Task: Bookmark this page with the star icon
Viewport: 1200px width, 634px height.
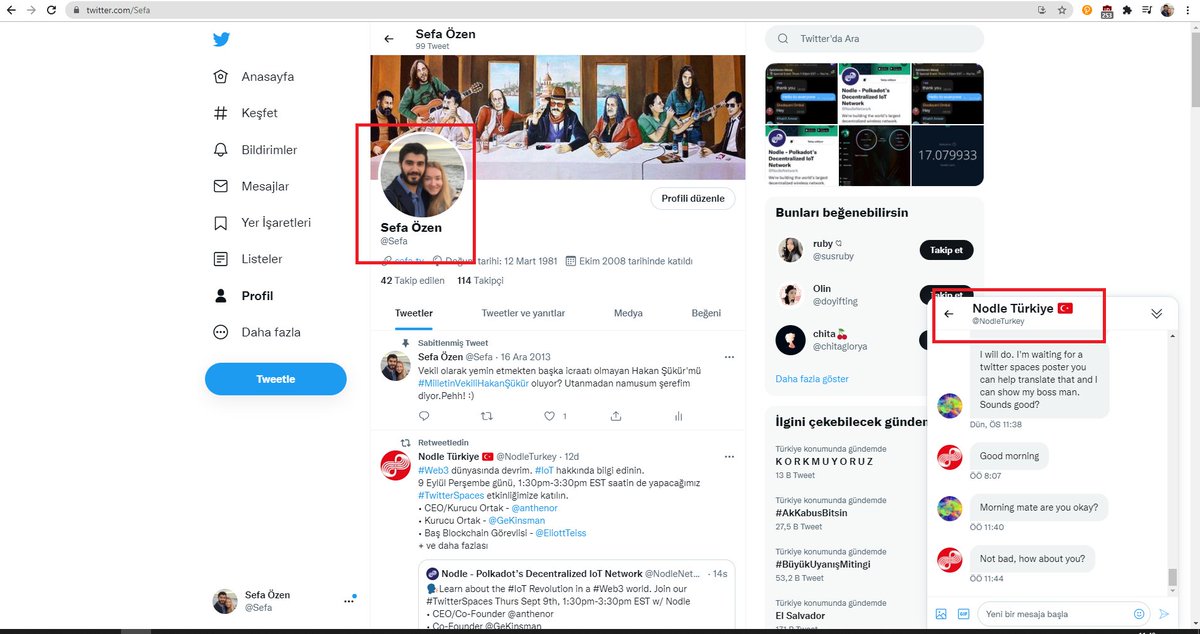Action: click(x=1063, y=10)
